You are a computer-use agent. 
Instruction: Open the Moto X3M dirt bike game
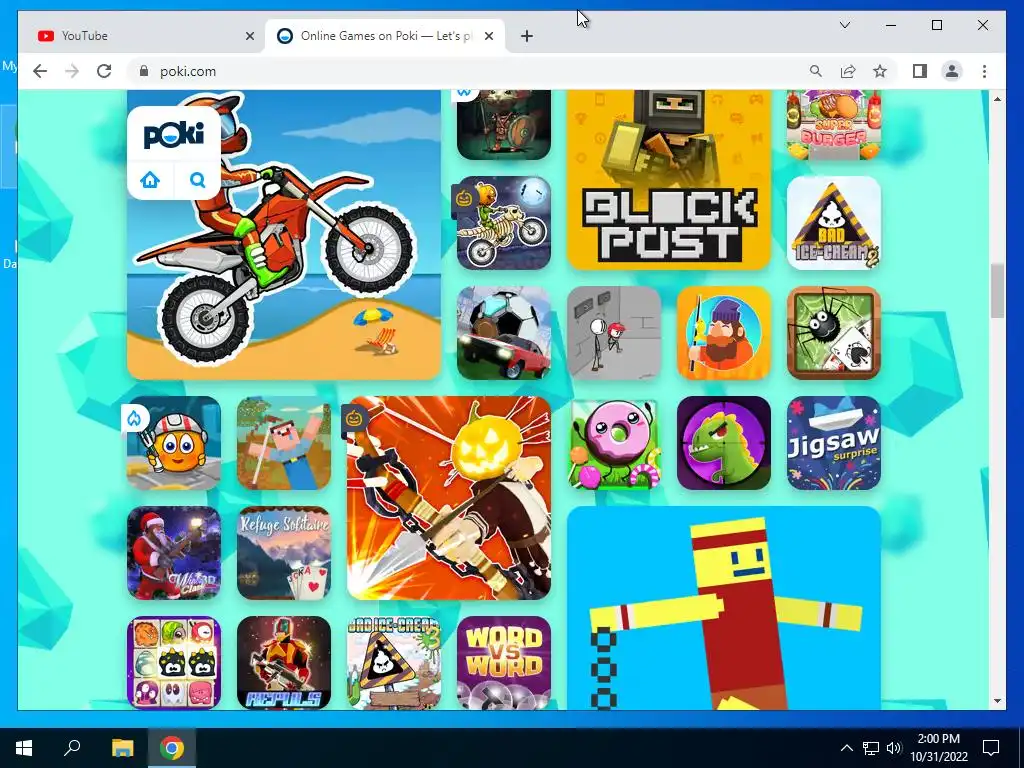[284, 234]
